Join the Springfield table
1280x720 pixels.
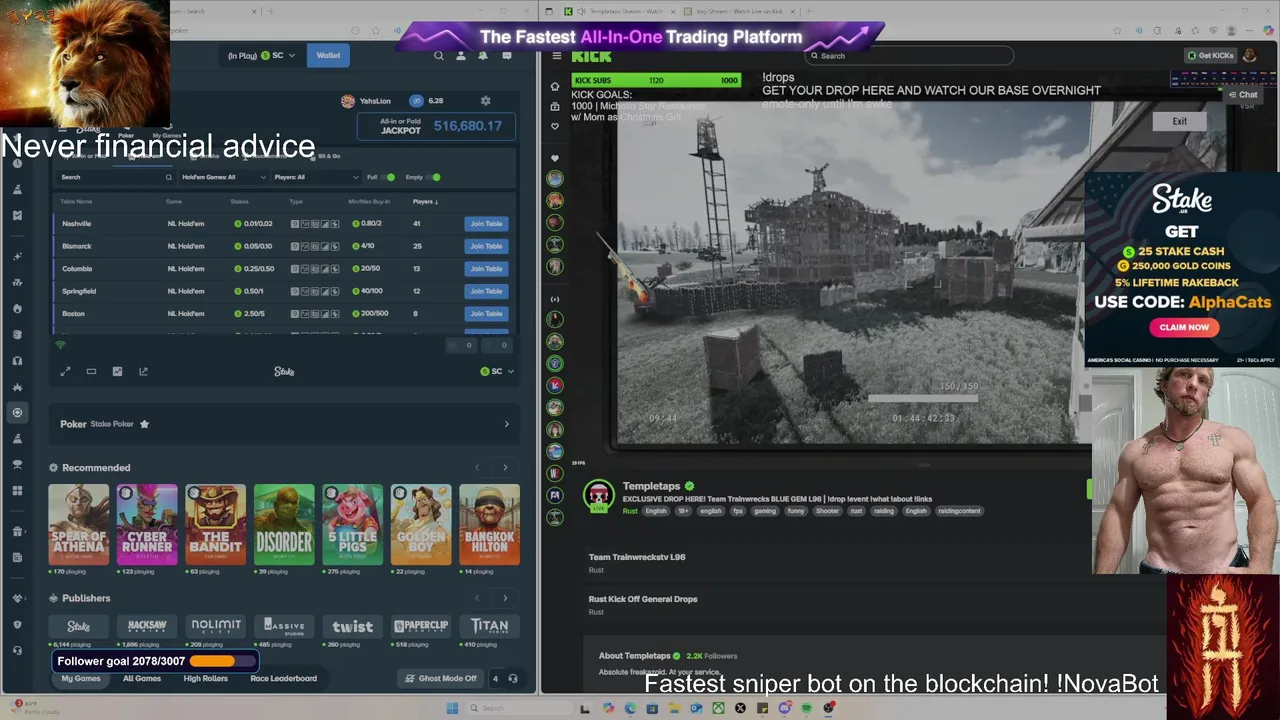pos(486,291)
